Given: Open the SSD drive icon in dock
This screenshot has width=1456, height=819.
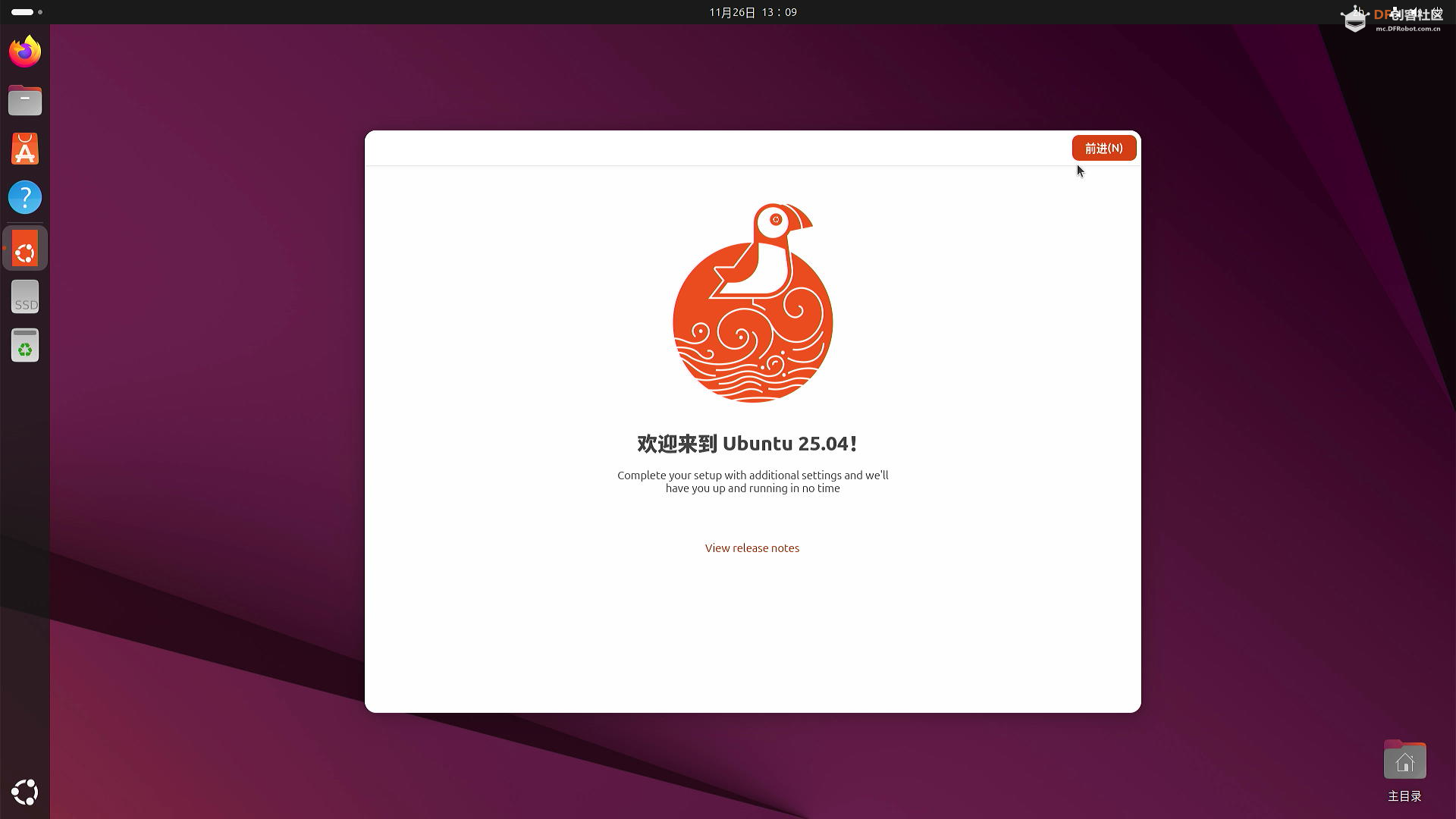Looking at the screenshot, I should click(25, 297).
